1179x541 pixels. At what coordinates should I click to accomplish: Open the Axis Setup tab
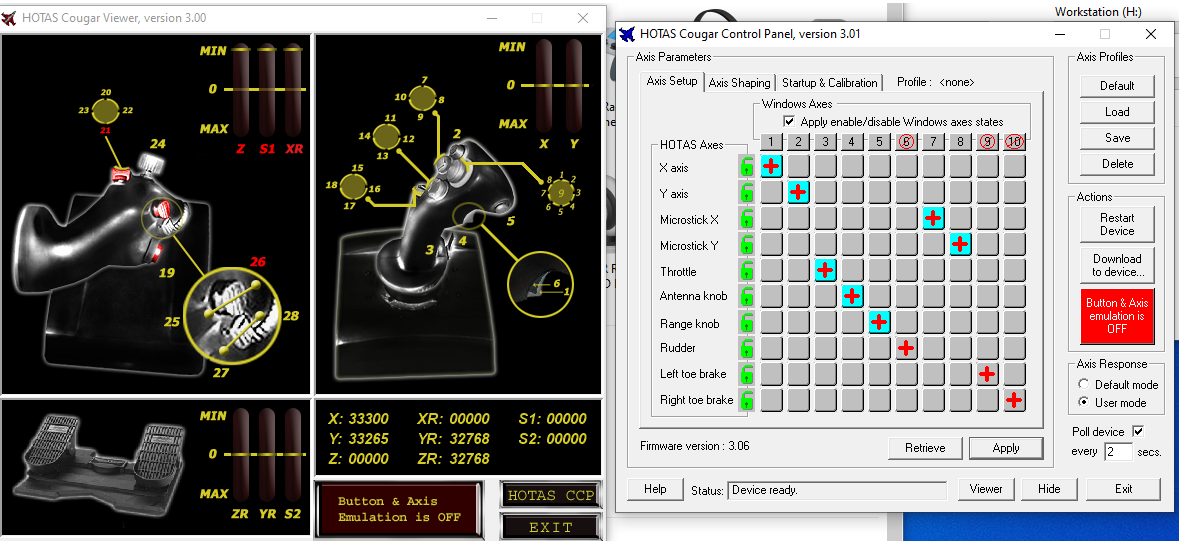coord(672,81)
